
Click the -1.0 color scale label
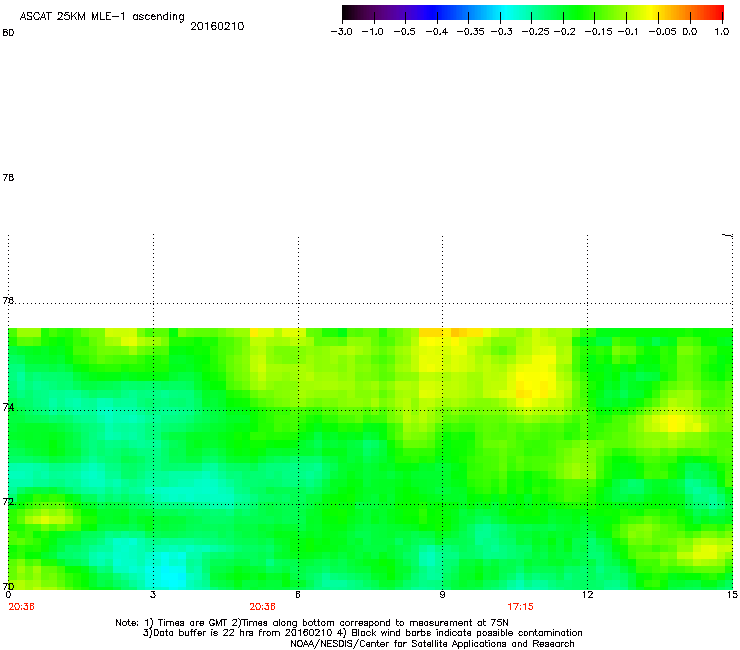(x=373, y=32)
